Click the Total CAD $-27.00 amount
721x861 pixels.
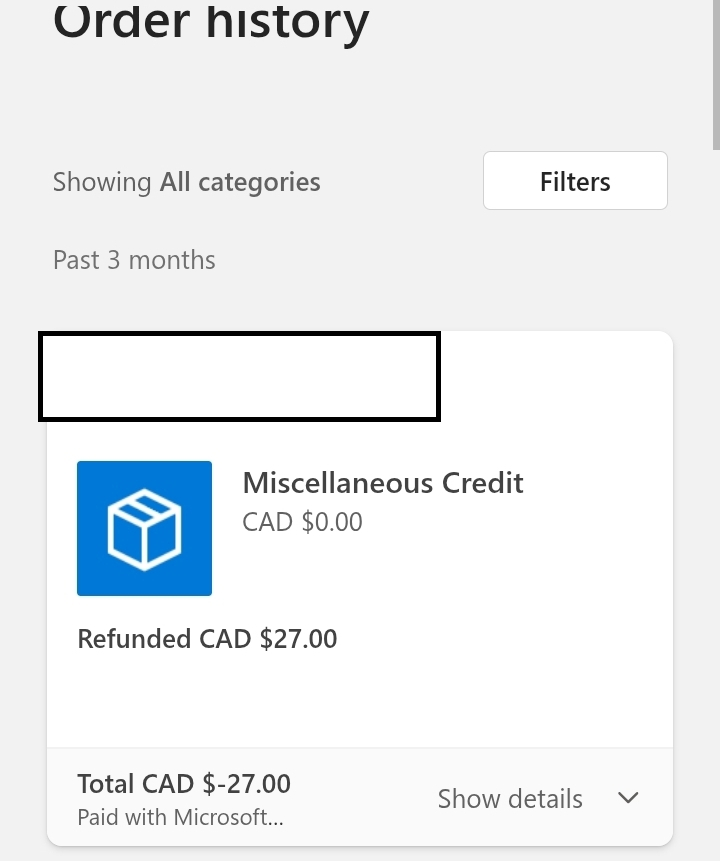tap(184, 784)
